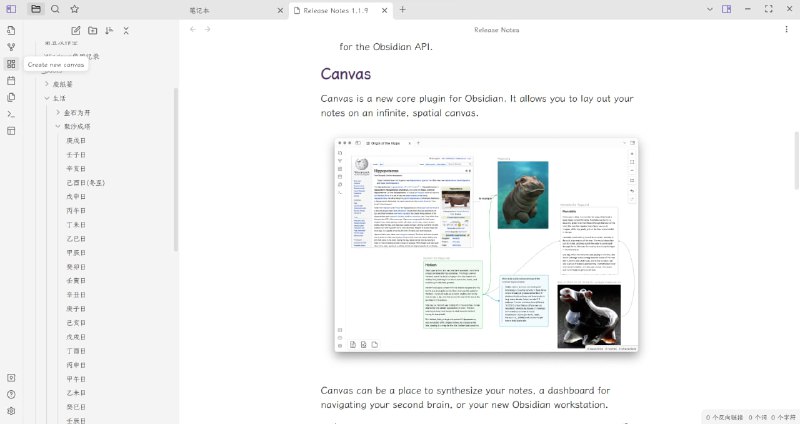Open the quick switcher from ribbon
This screenshot has width=800, height=424.
click(x=11, y=31)
